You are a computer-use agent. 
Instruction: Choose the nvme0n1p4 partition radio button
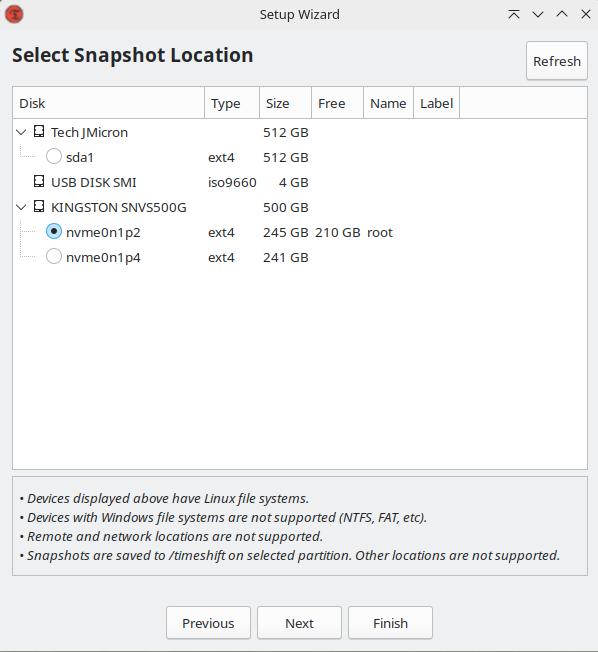click(x=54, y=257)
